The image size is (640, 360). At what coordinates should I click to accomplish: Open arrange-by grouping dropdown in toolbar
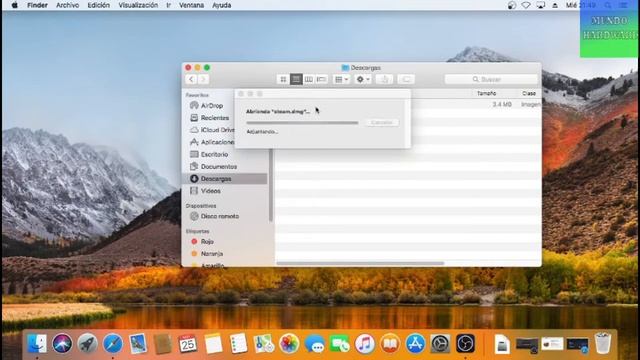pyautogui.click(x=341, y=79)
